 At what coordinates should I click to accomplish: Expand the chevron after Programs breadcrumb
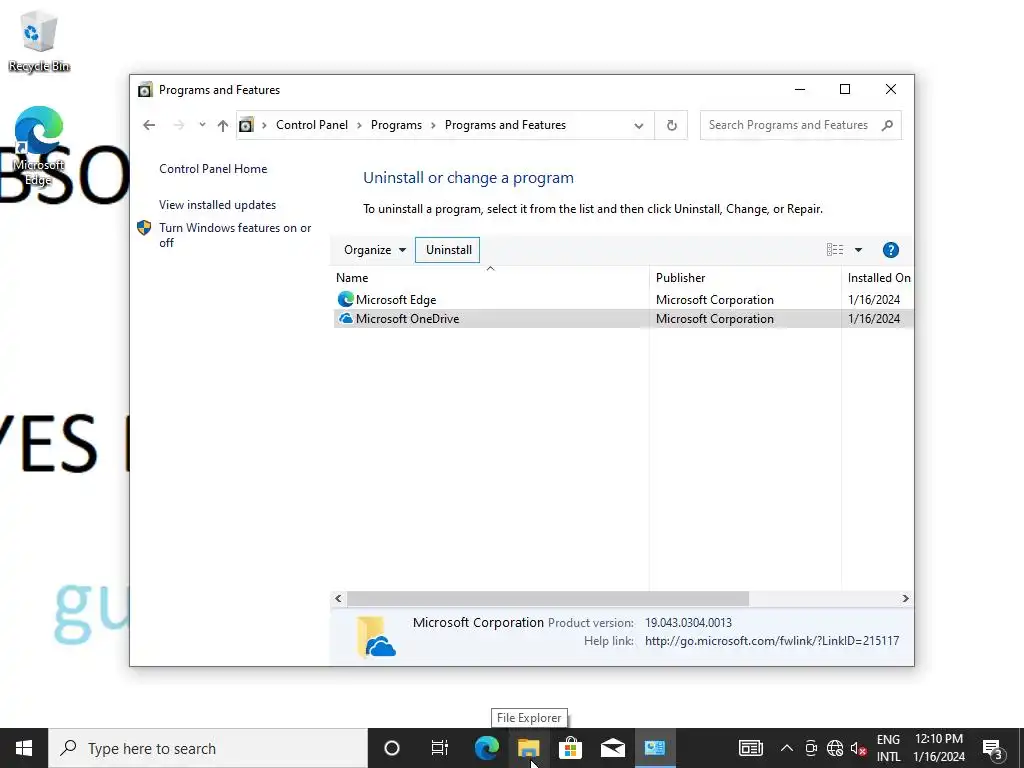(x=433, y=125)
